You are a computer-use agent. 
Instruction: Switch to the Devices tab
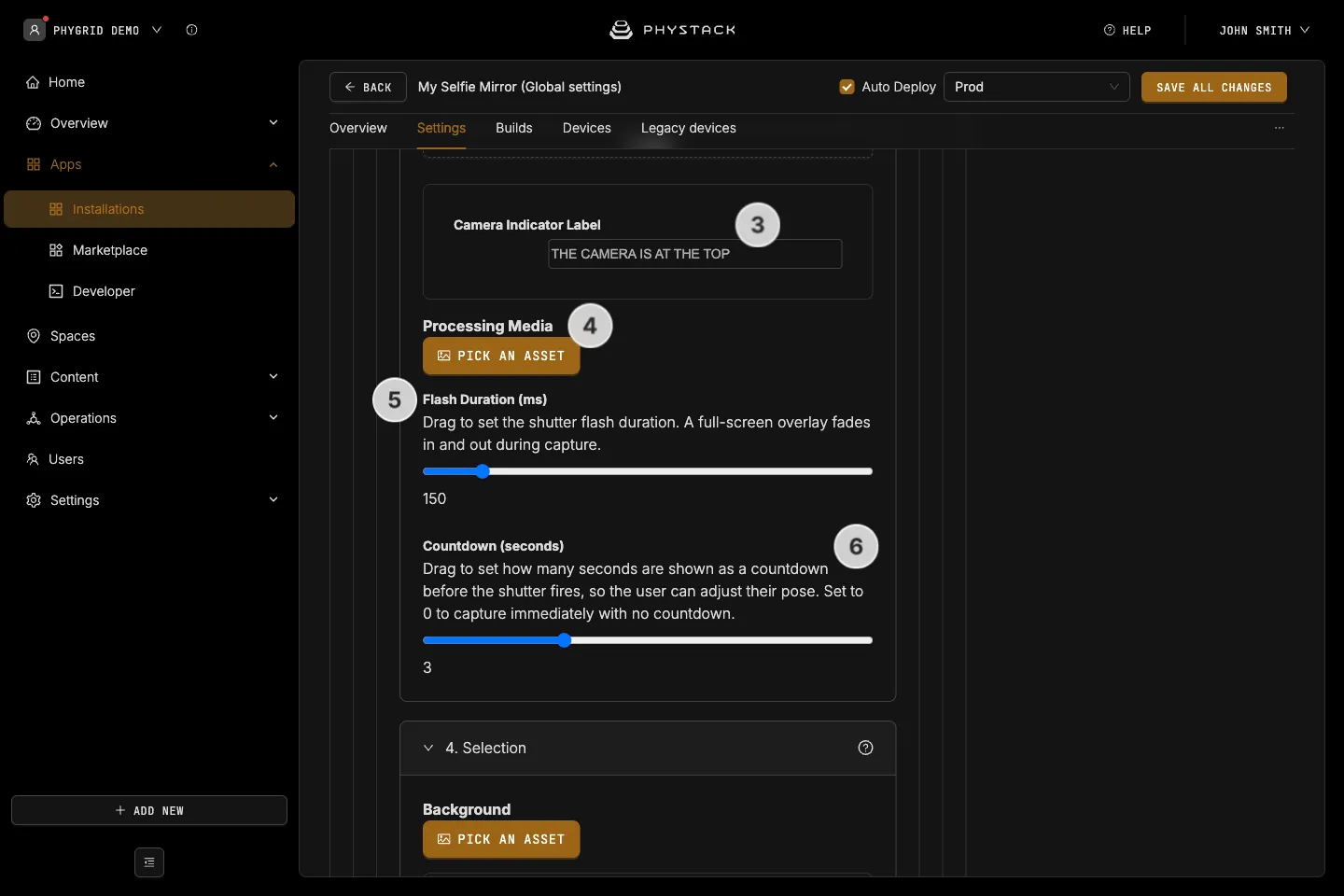coord(587,128)
